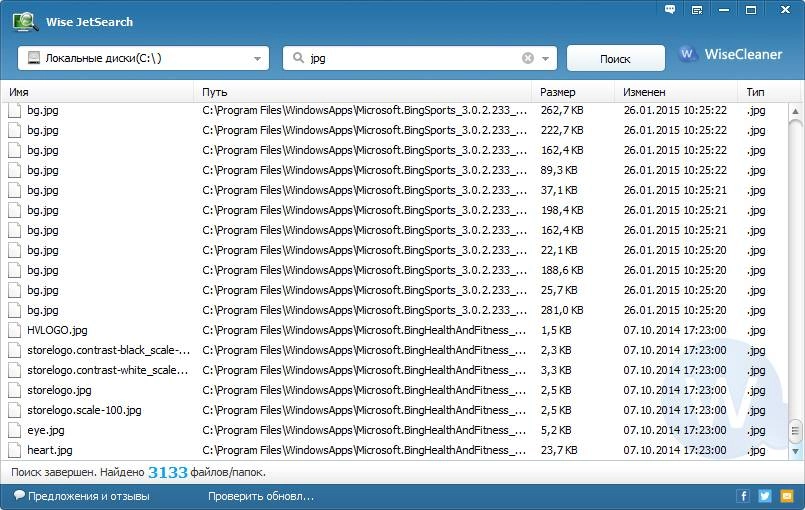The height and width of the screenshot is (510, 805).
Task: Open the Facebook icon in footer
Action: [743, 496]
